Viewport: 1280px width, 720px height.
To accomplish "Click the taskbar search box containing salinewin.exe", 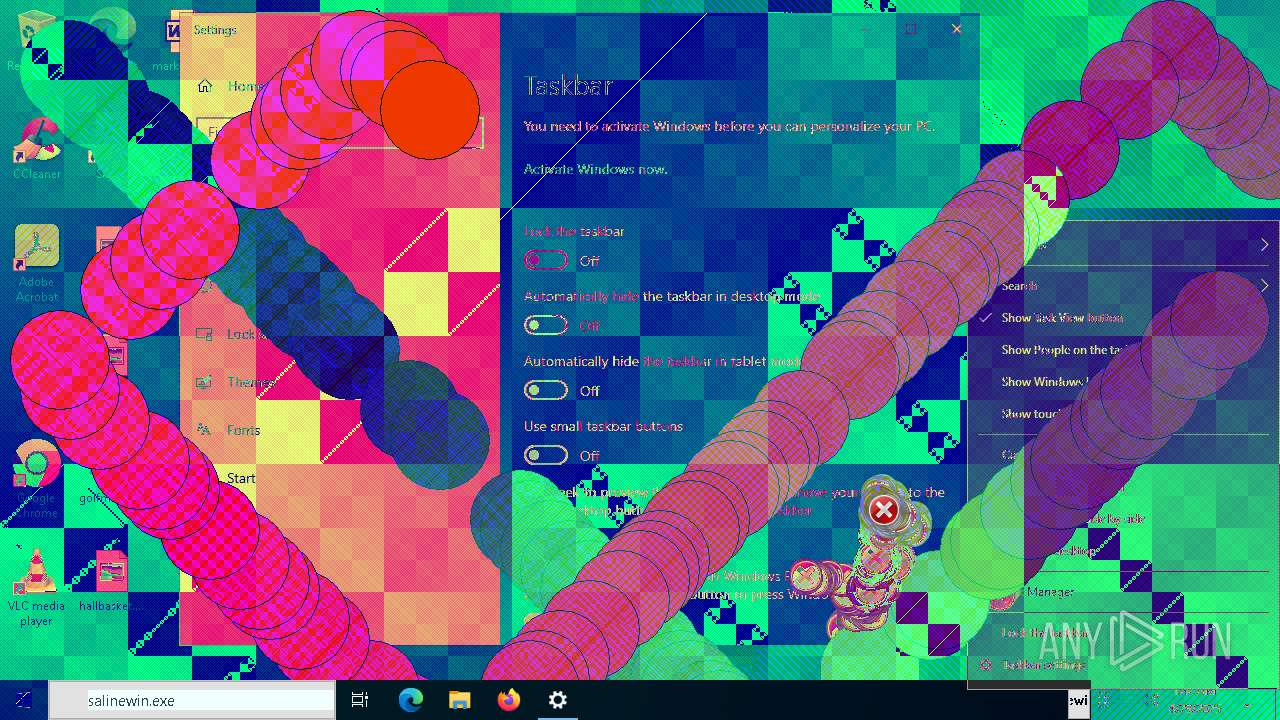I will pos(193,700).
